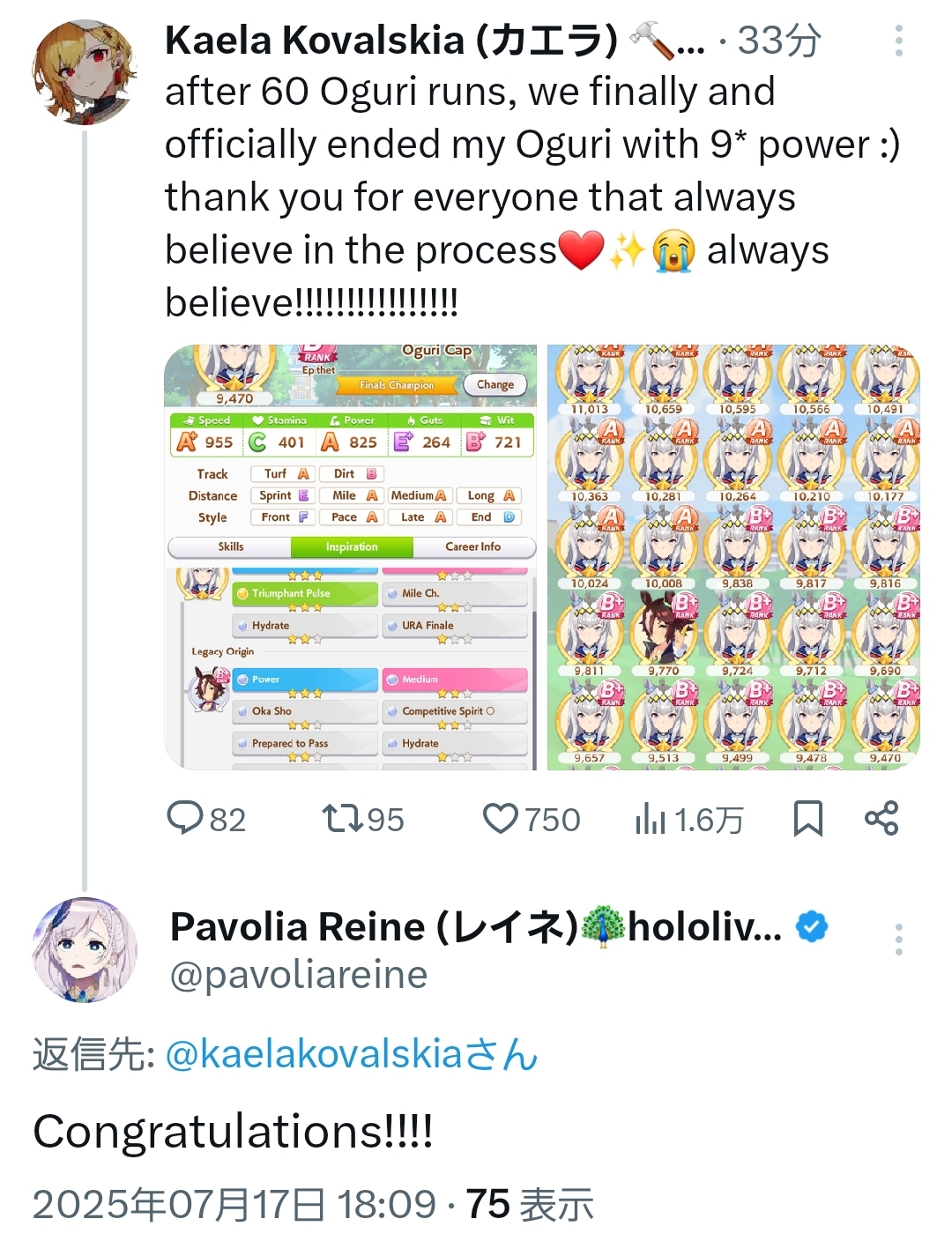Screen dimensions: 952x1256
Task: Open Kaela Kovalskia's profile avatar
Action: (x=85, y=71)
